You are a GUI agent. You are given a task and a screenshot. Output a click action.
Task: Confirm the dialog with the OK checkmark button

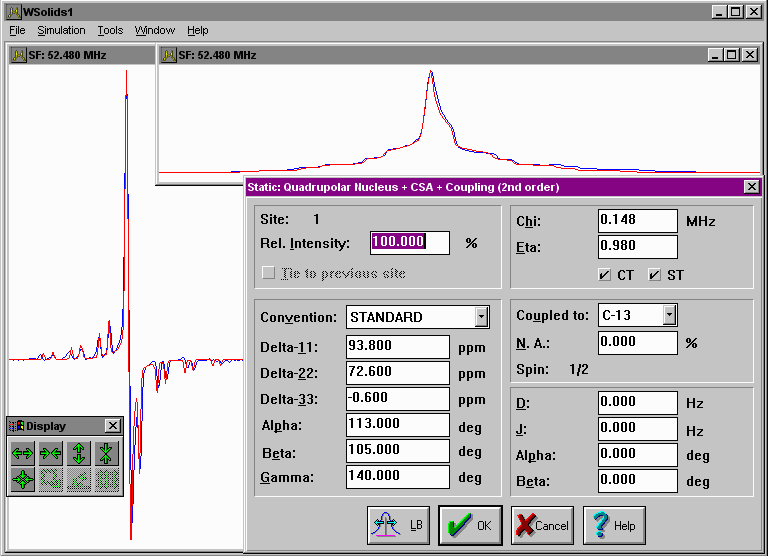pyautogui.click(x=470, y=525)
